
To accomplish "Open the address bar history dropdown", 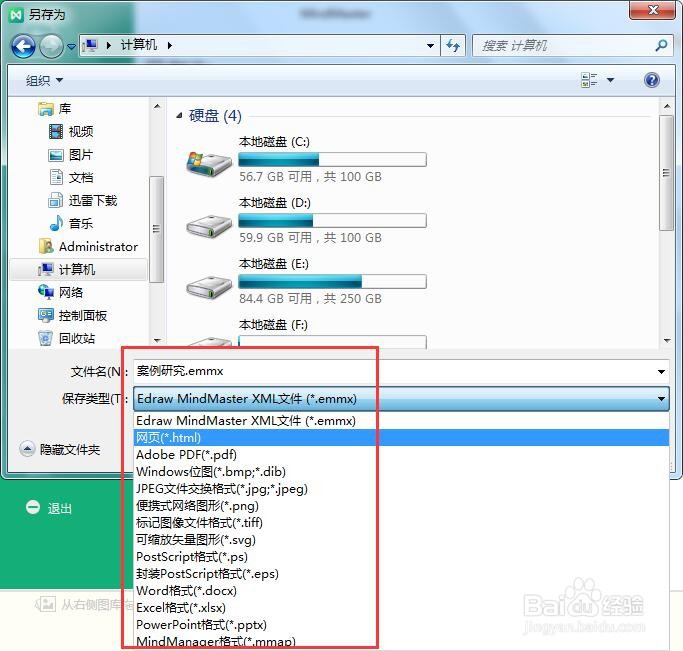I will [430, 45].
